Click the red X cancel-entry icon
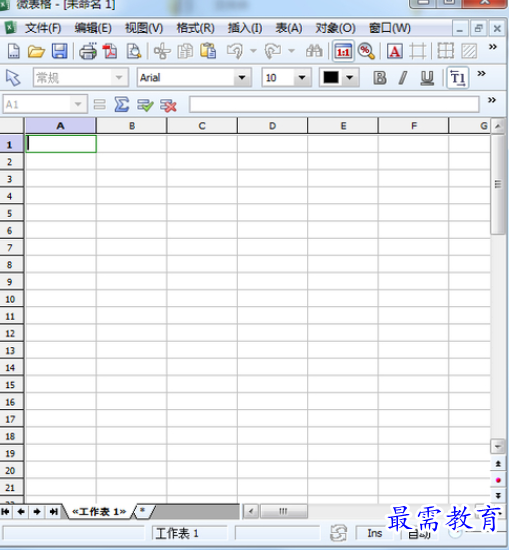Image resolution: width=509 pixels, height=550 pixels. [168, 105]
